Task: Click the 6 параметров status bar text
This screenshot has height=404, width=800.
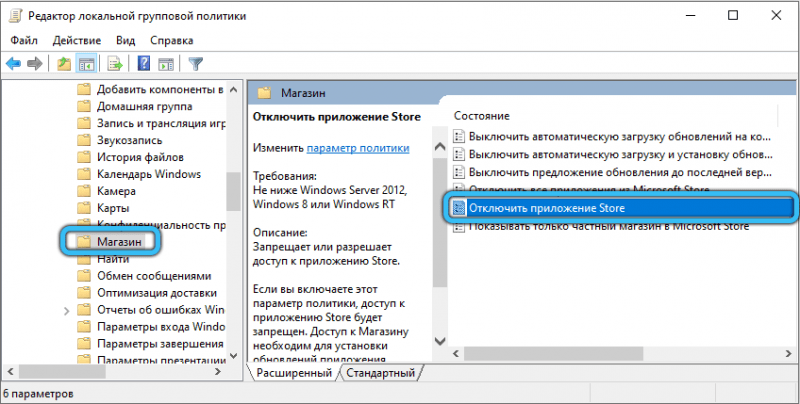Action: [38, 394]
